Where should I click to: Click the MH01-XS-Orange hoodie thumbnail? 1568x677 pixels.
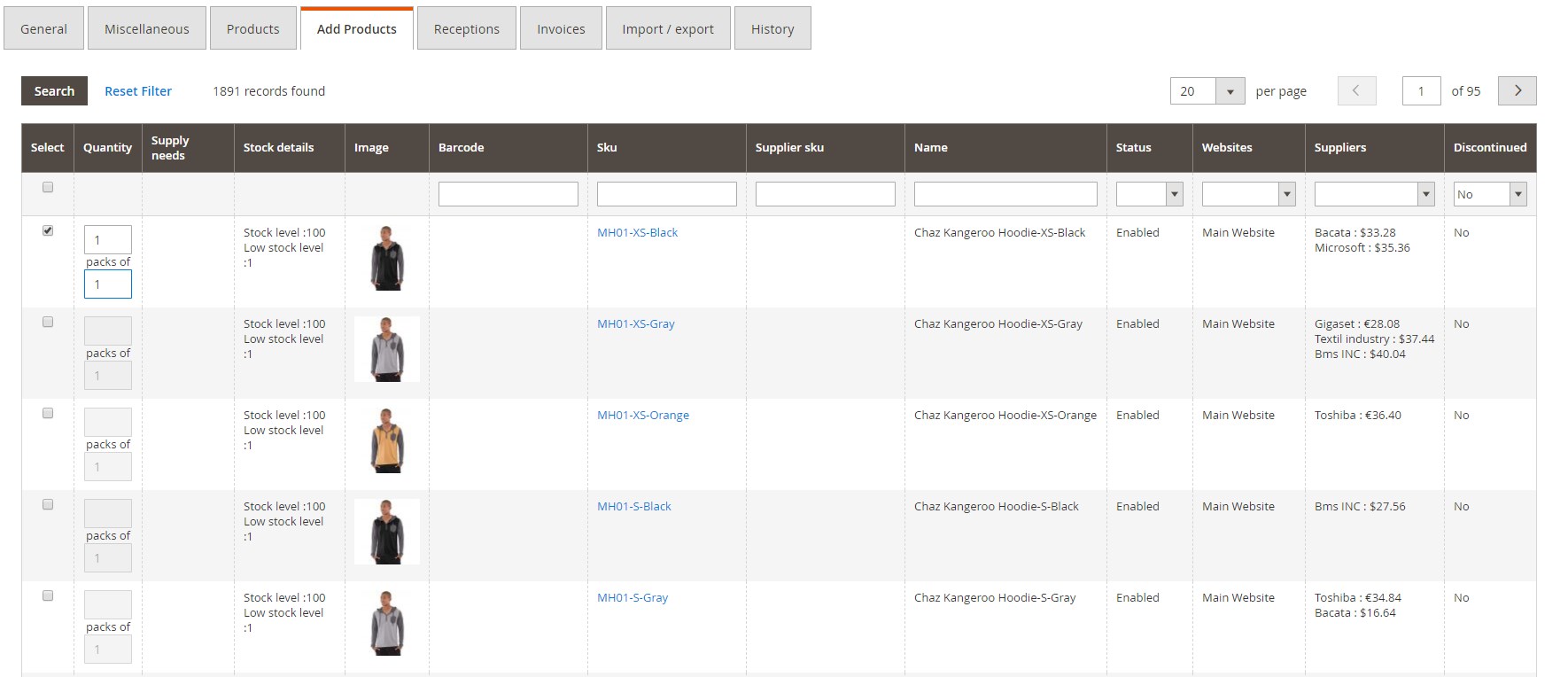[387, 440]
